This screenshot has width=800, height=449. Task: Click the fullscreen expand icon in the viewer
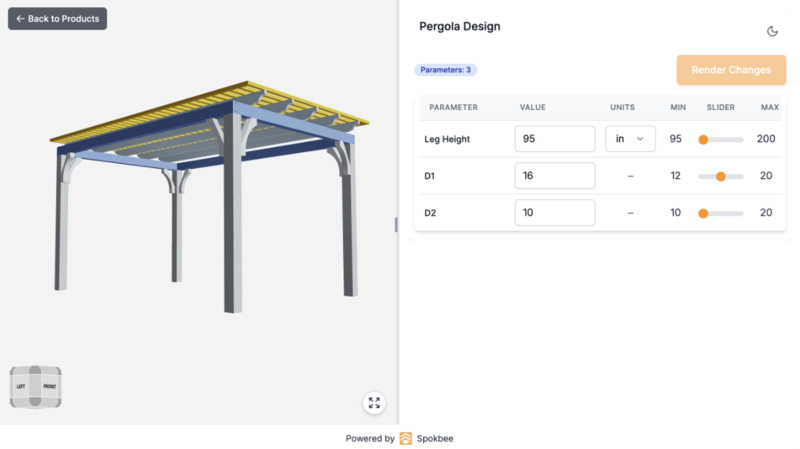coord(374,403)
